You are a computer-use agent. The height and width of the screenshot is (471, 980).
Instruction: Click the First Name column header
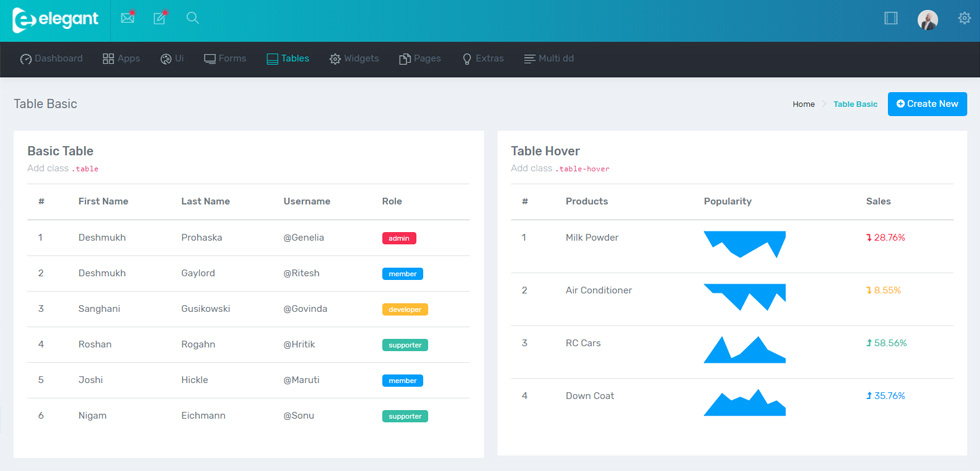(103, 201)
